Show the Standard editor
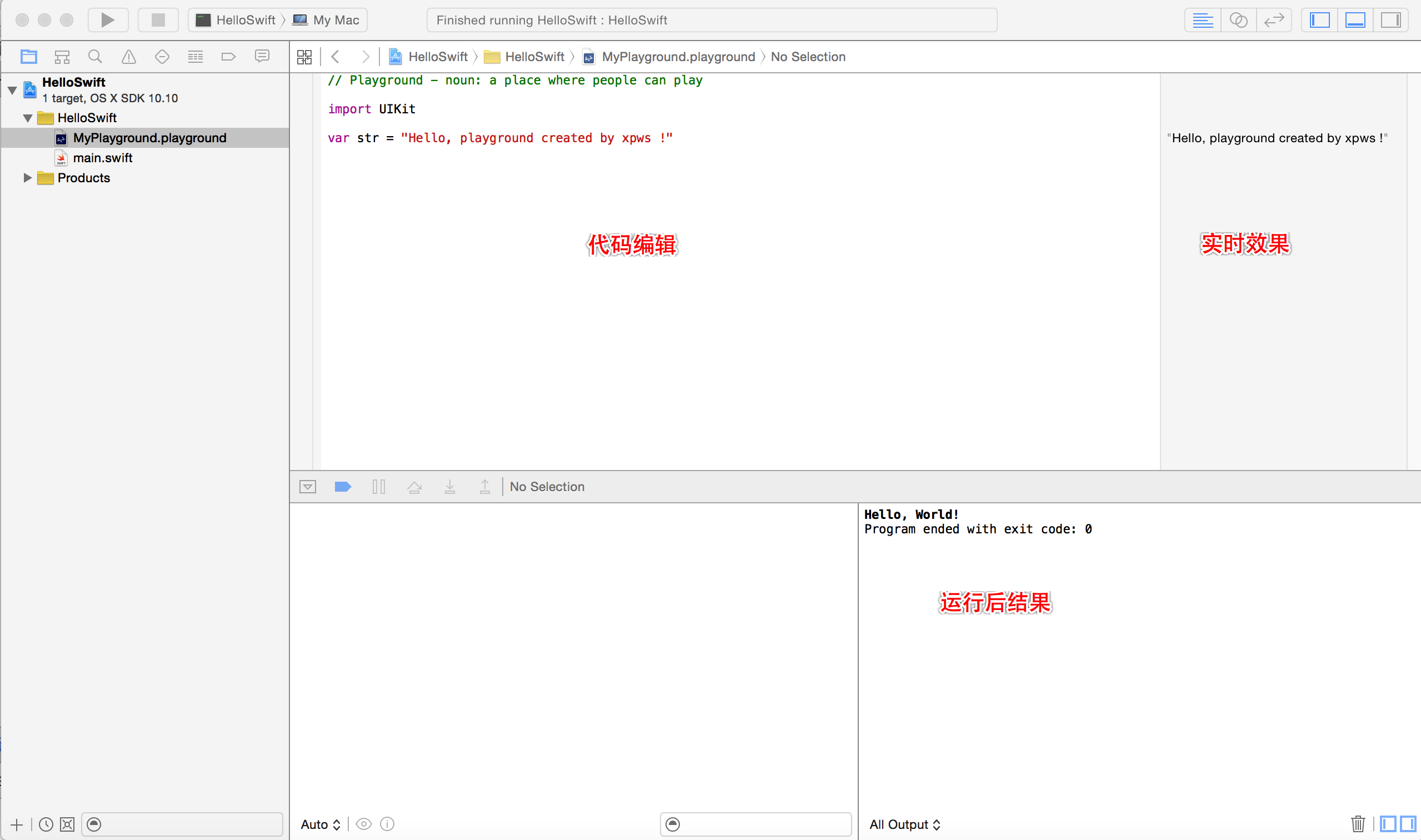The height and width of the screenshot is (840, 1421). [1203, 21]
